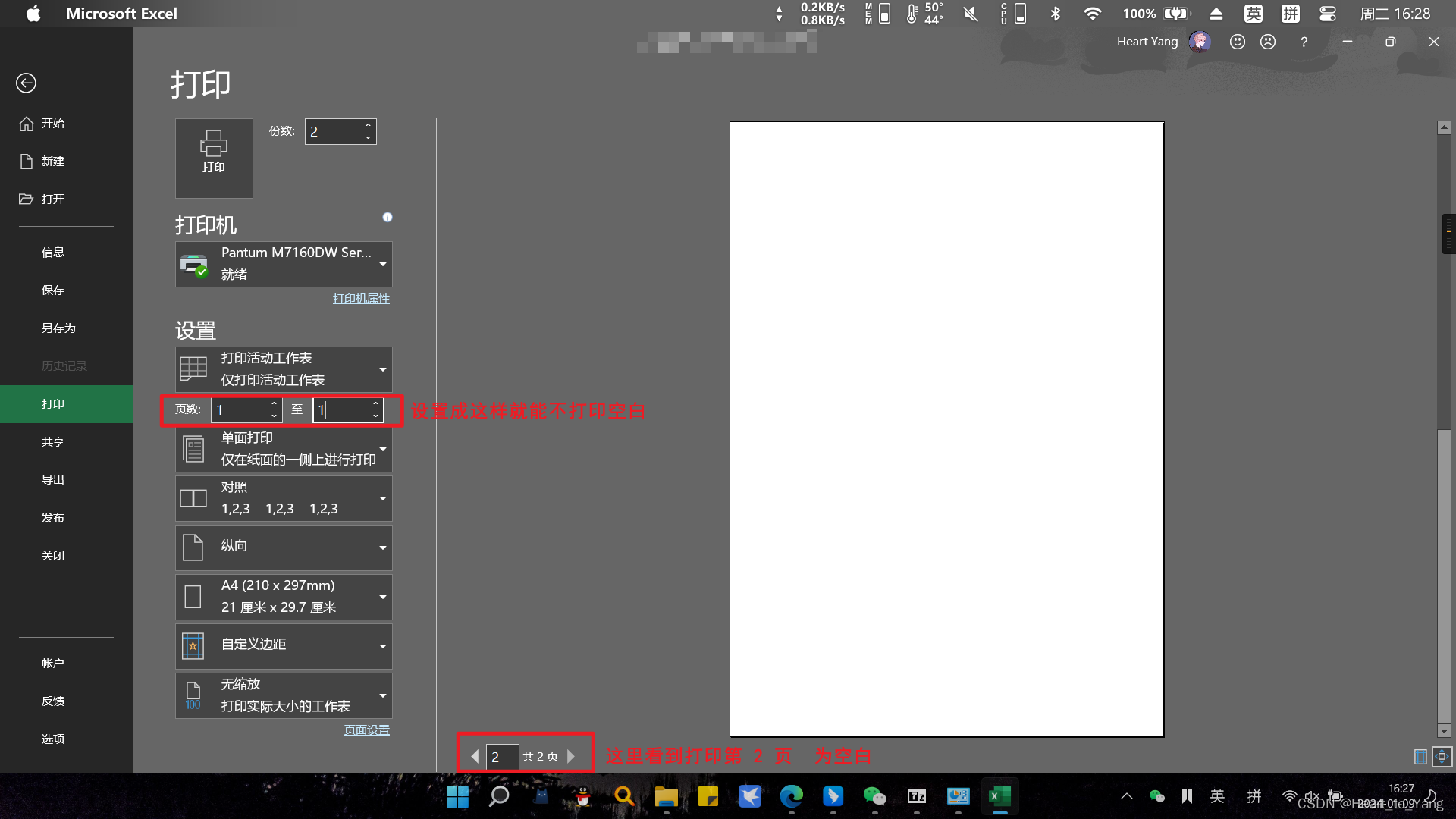Open the Pantum M7160DW printer dropdown
The width and height of the screenshot is (1456, 819).
click(x=284, y=264)
